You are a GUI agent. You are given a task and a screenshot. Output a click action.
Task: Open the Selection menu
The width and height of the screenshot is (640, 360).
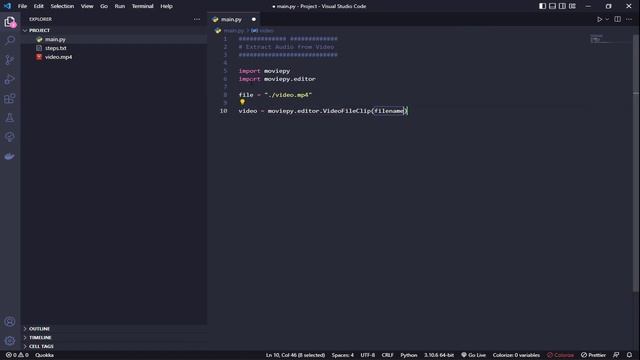coord(62,6)
